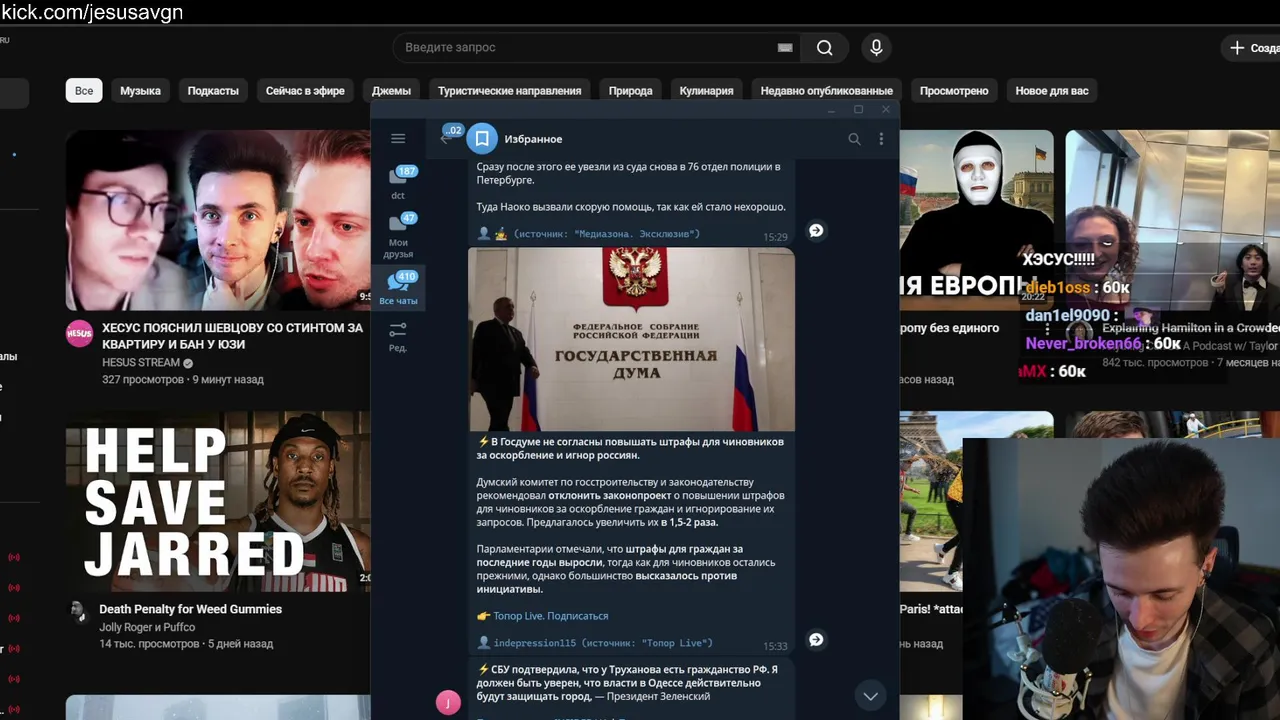Start YouTube voice search microphone

point(876,47)
